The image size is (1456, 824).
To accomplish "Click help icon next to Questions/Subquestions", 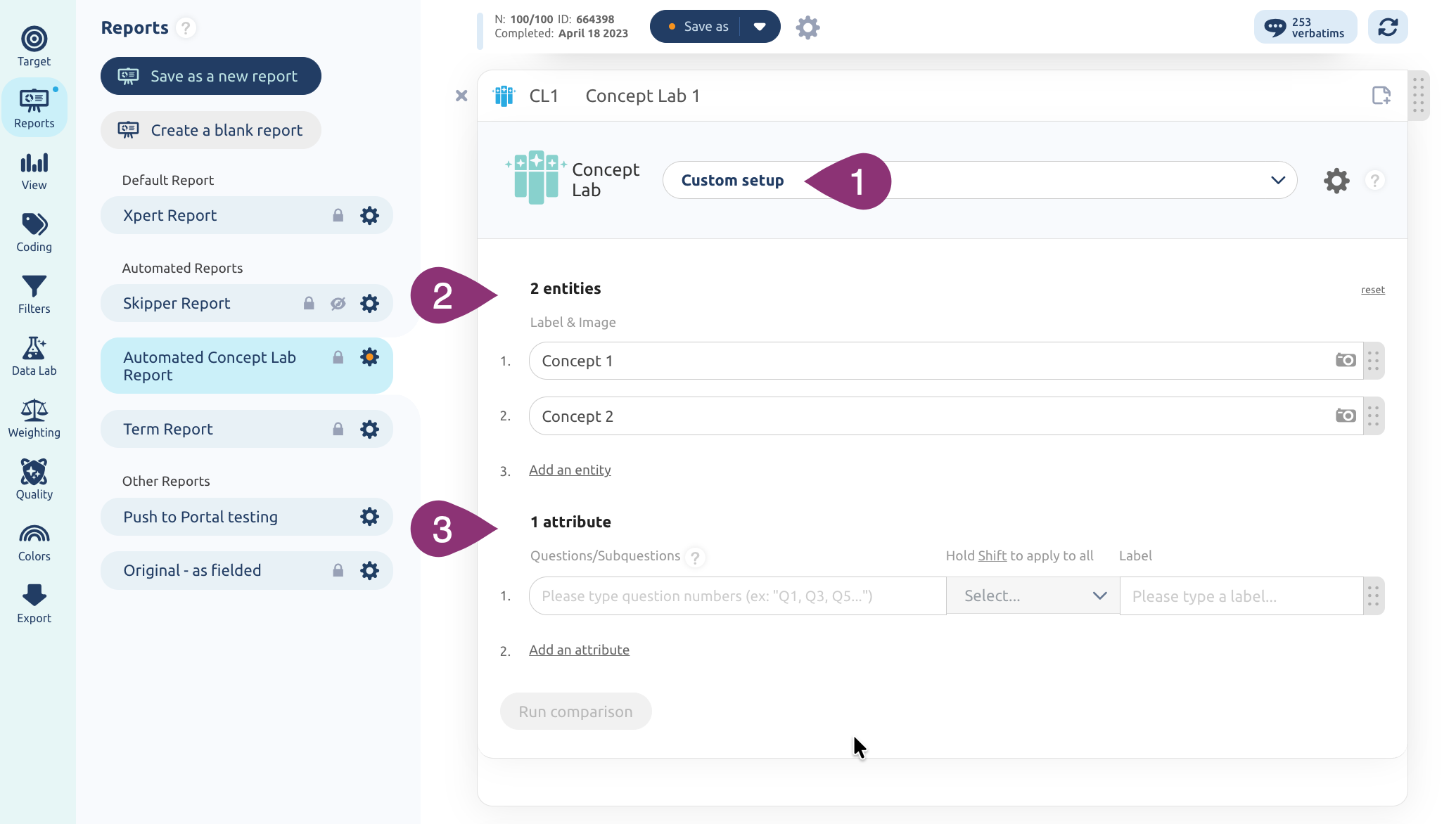I will pos(695,558).
